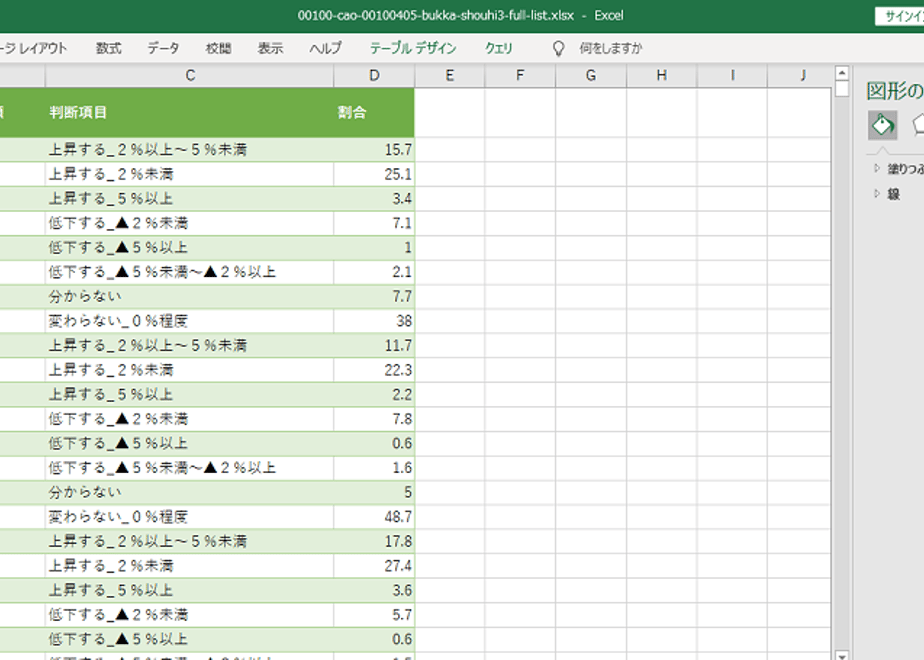Select the Fill & Line paint bucket icon
924x660 pixels.
pos(882,125)
